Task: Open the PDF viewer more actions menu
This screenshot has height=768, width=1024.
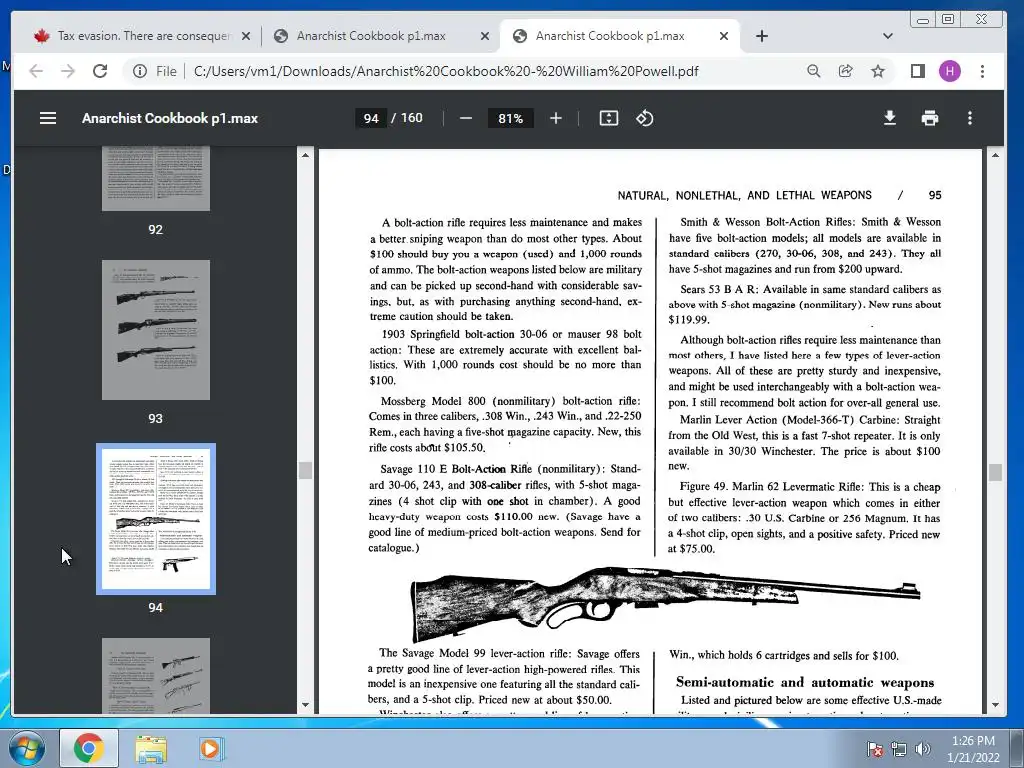Action: point(970,118)
